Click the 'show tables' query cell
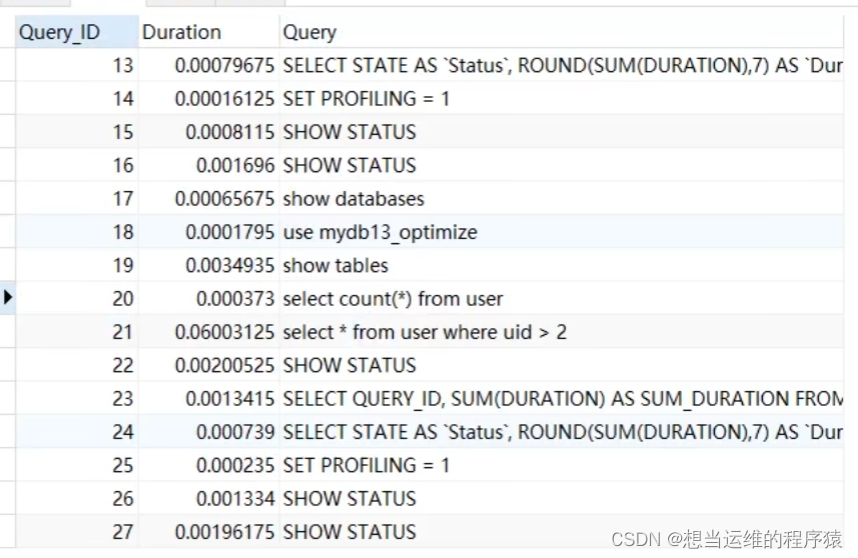This screenshot has height=558, width=858. tap(335, 265)
